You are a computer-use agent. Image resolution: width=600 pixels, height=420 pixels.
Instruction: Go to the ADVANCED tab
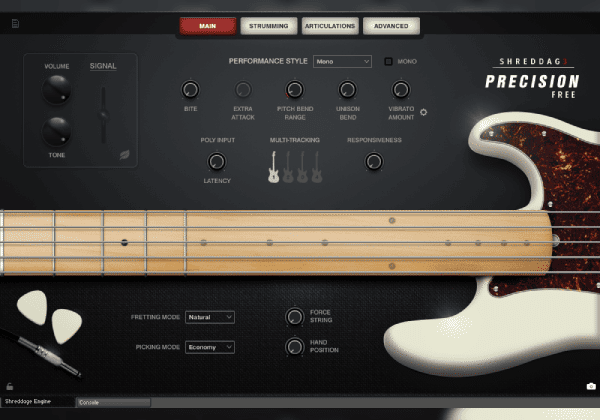(391, 26)
